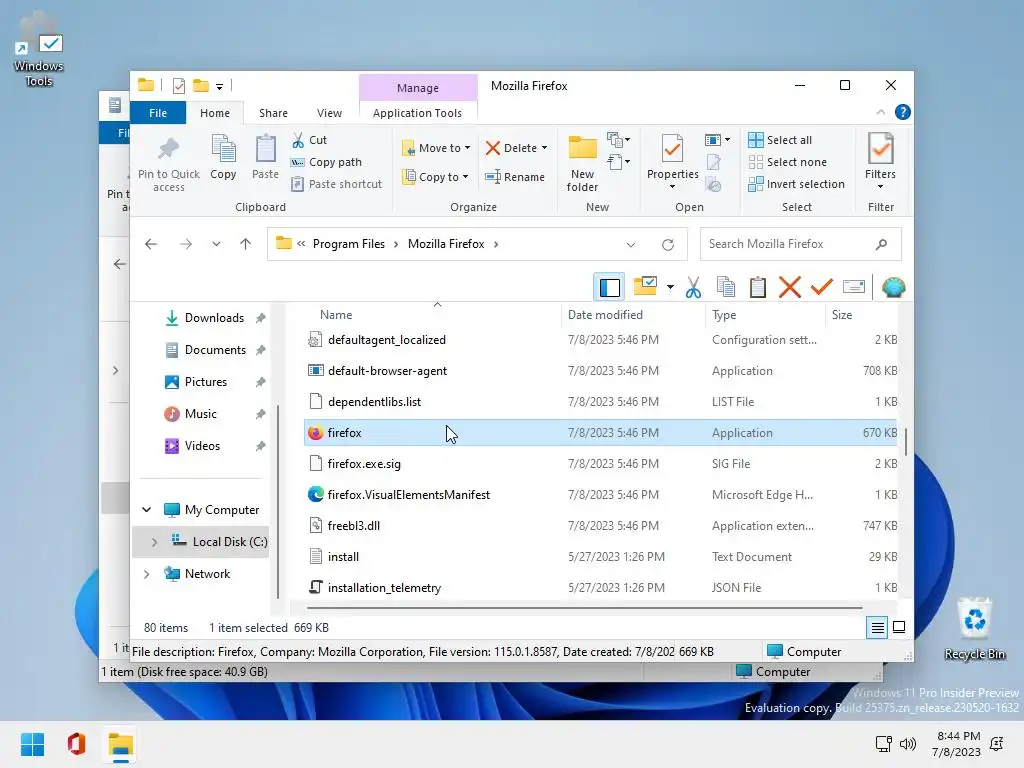1024x768 pixels.
Task: Click Invert selection in the ribbon
Action: pos(796,184)
